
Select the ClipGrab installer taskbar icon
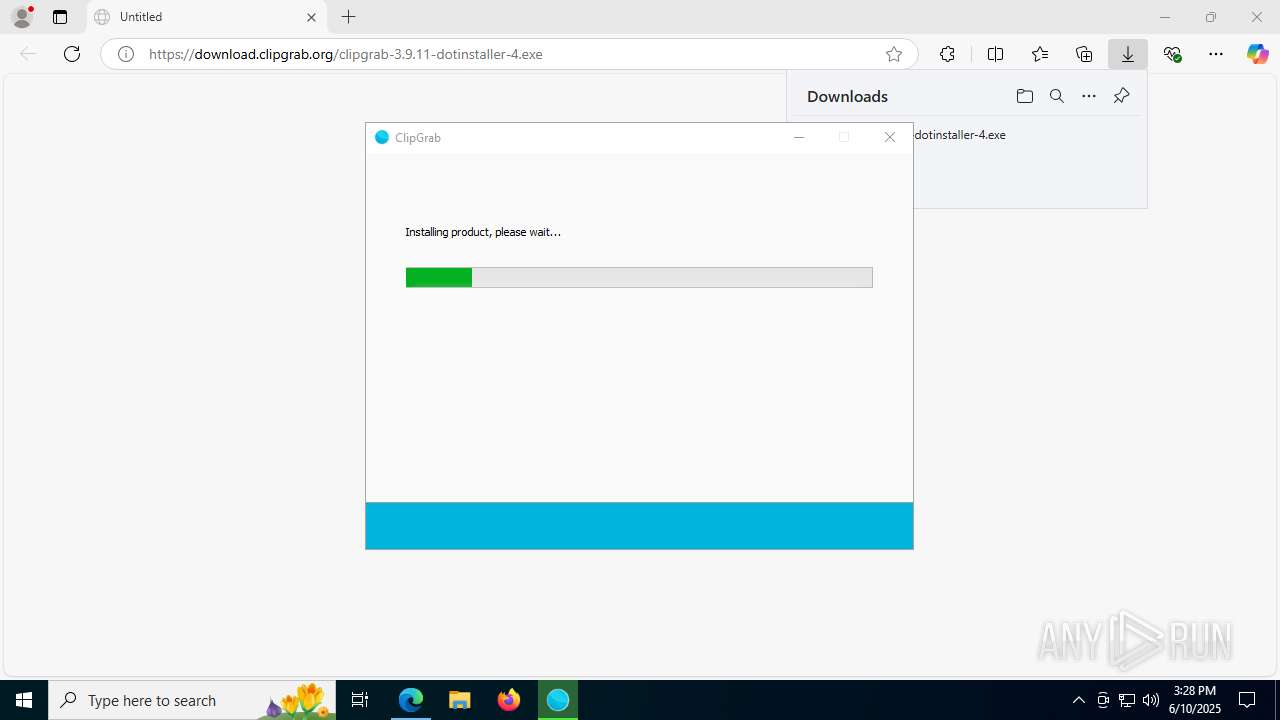558,700
